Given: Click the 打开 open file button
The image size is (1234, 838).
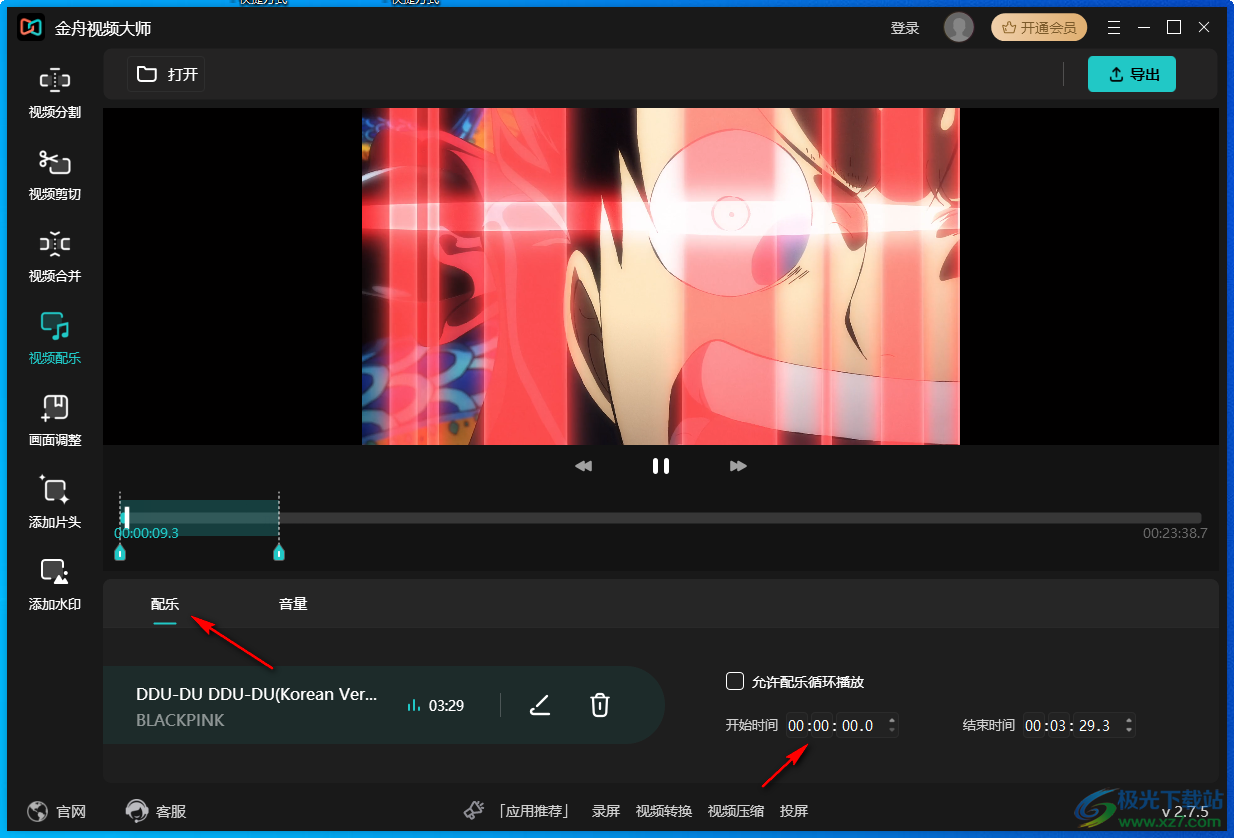Looking at the screenshot, I should click(167, 74).
